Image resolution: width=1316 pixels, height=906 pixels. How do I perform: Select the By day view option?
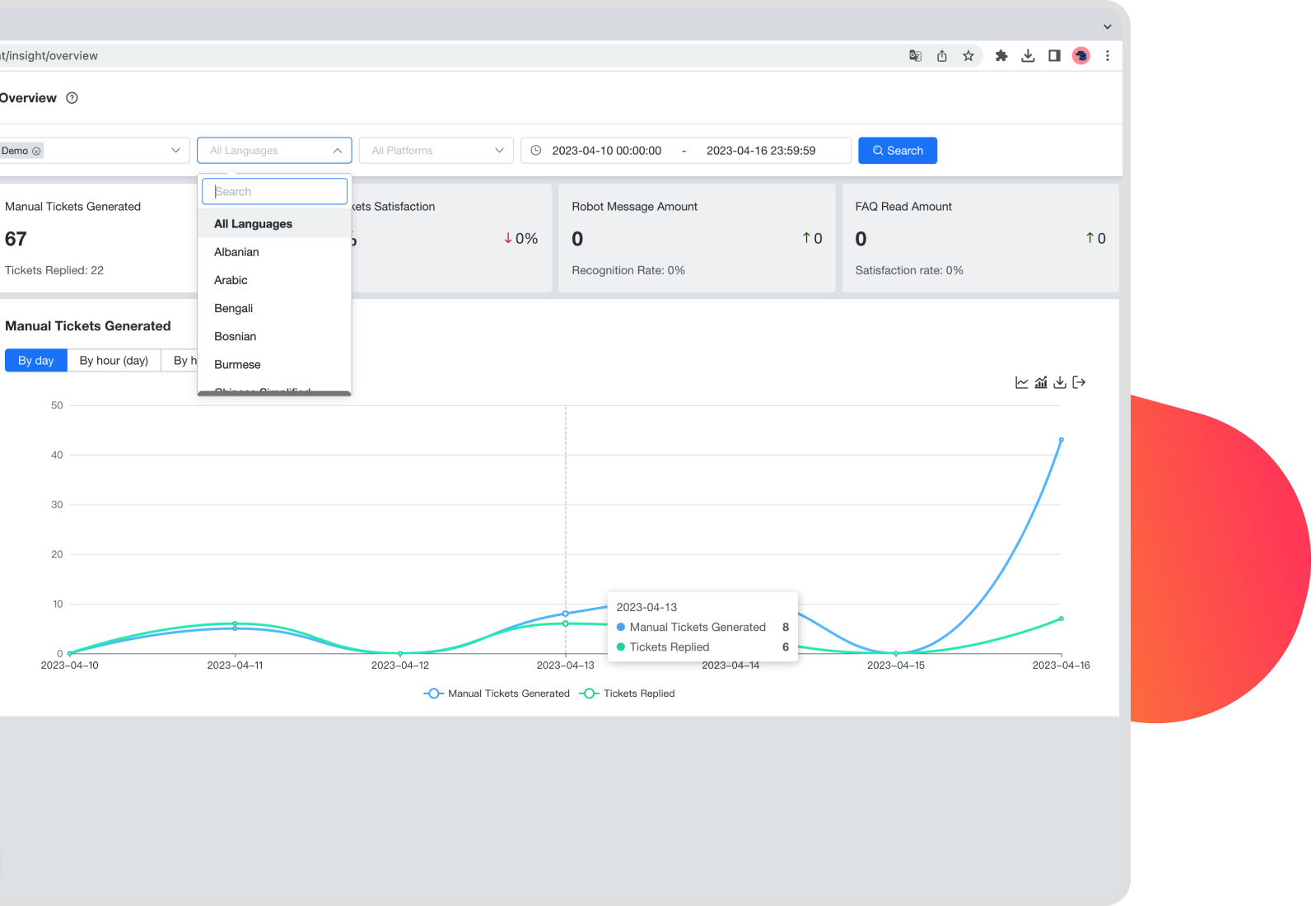click(x=36, y=361)
